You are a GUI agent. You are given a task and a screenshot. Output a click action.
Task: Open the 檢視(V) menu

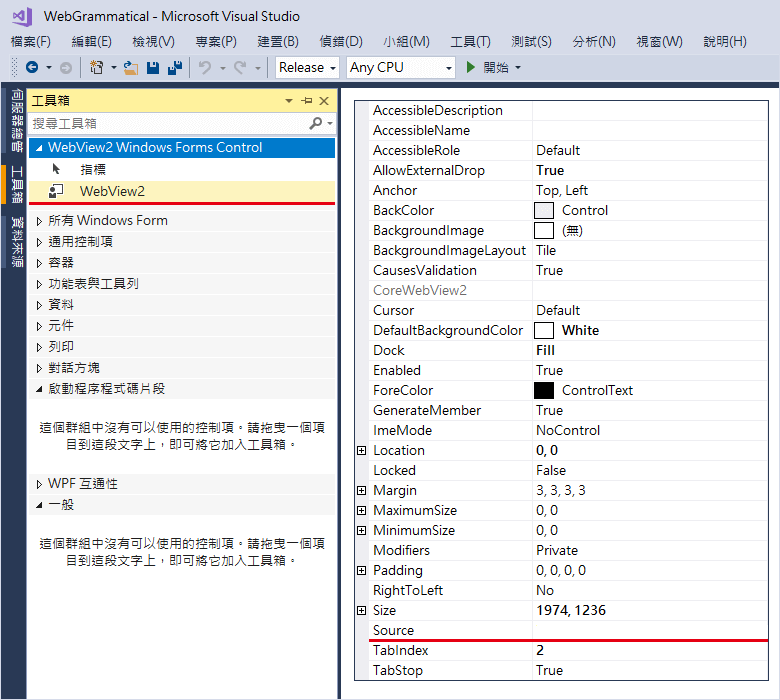pos(153,41)
